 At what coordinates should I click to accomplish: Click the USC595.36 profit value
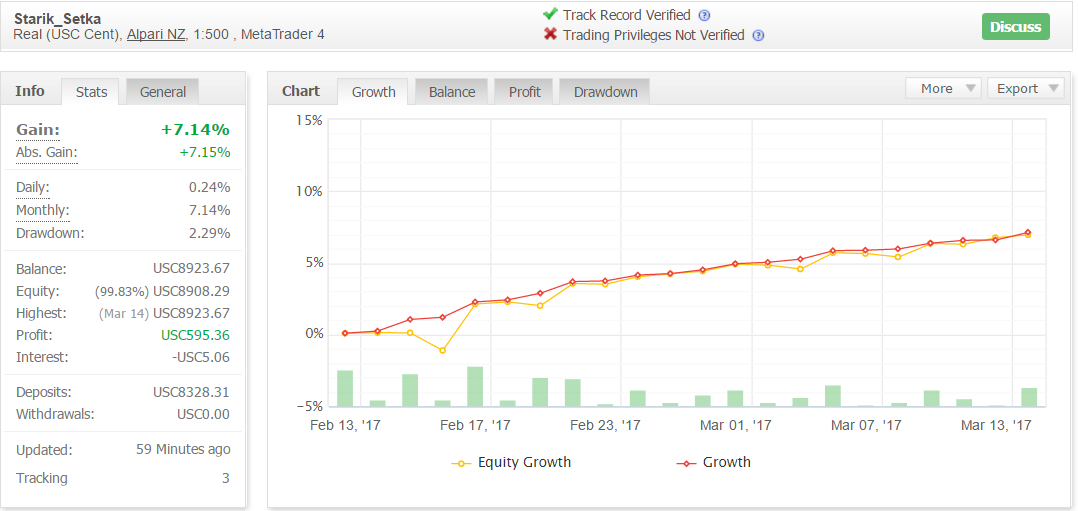click(x=195, y=336)
